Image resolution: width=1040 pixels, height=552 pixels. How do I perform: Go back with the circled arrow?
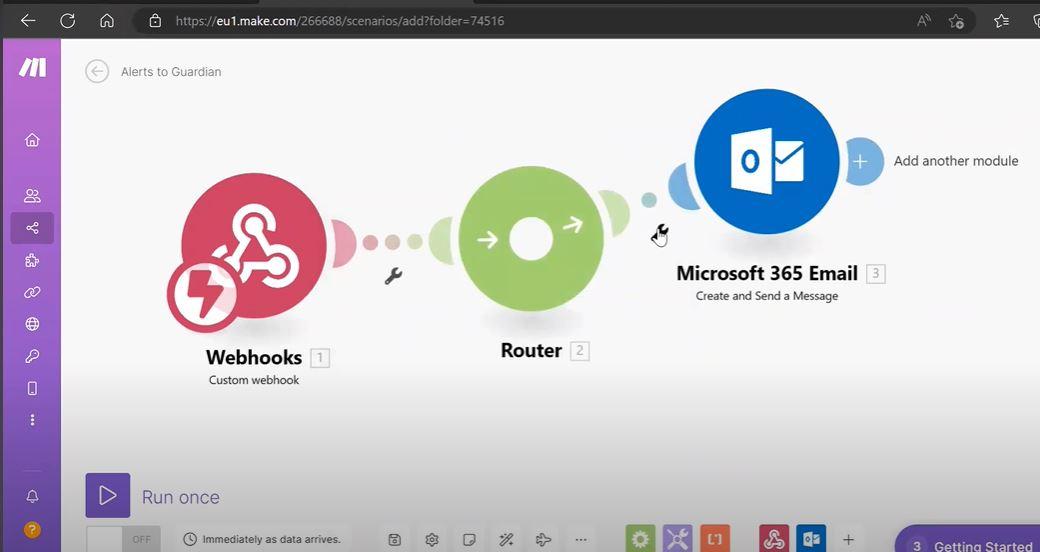tap(97, 72)
